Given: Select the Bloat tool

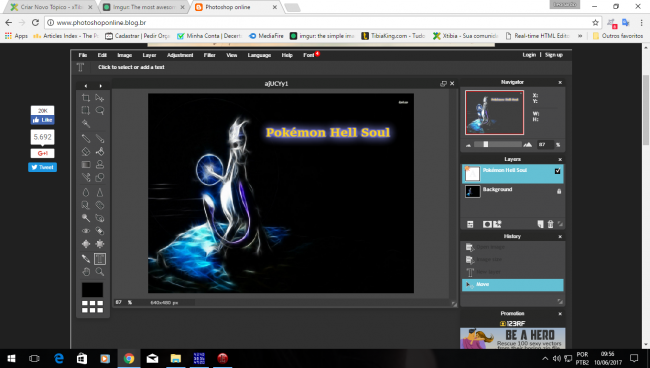Looking at the screenshot, I should point(86,244).
